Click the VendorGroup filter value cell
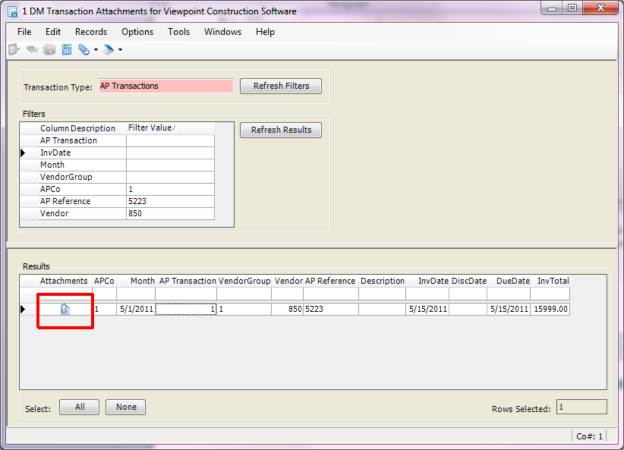Screen dimensions: 624x450 [x=170, y=177]
